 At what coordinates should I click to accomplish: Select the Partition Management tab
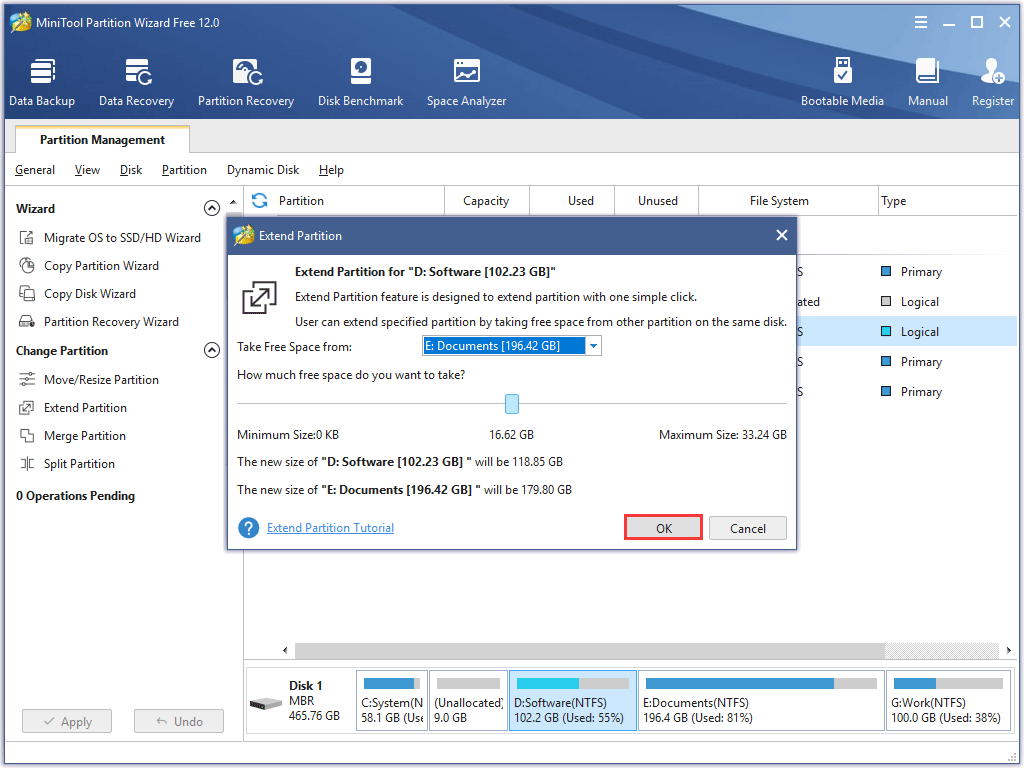[x=102, y=140]
